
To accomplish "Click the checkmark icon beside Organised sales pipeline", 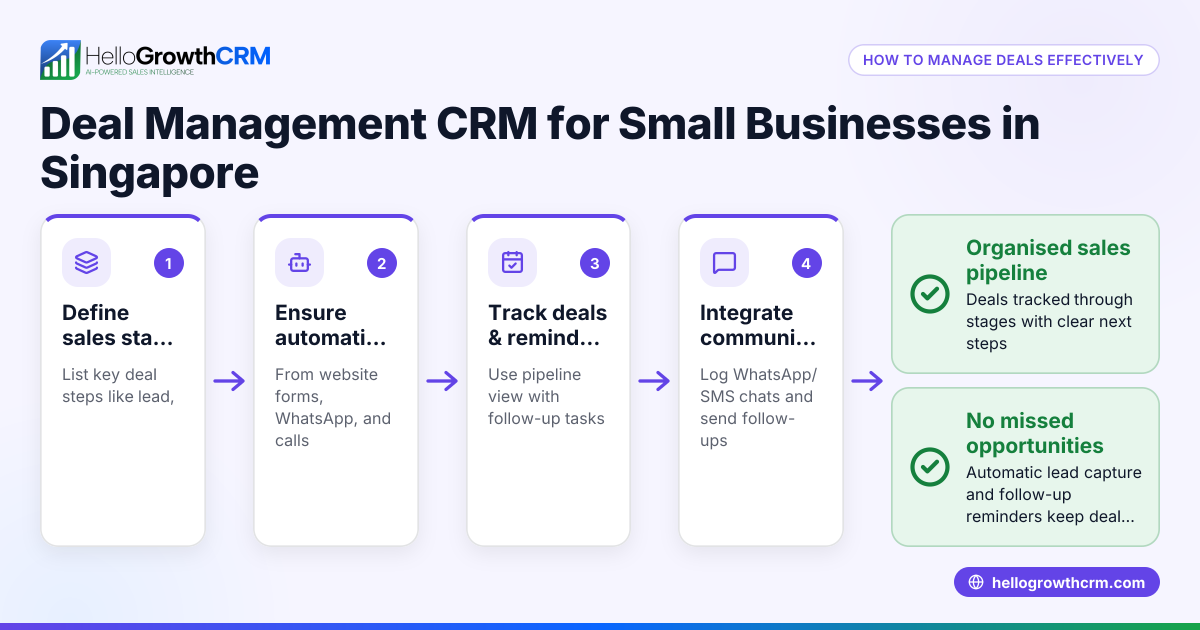I will click(930, 294).
